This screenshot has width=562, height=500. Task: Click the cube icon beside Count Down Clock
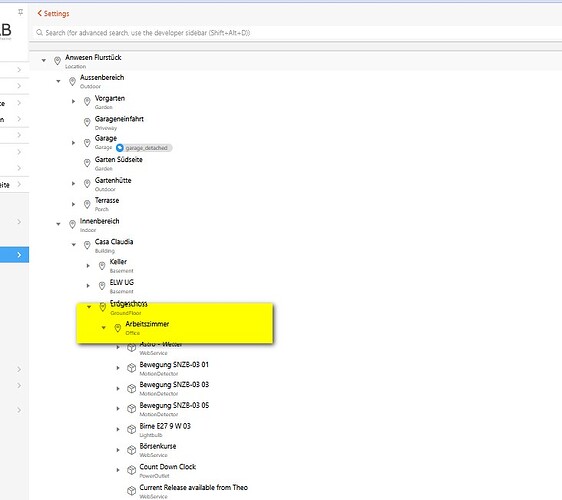click(132, 470)
